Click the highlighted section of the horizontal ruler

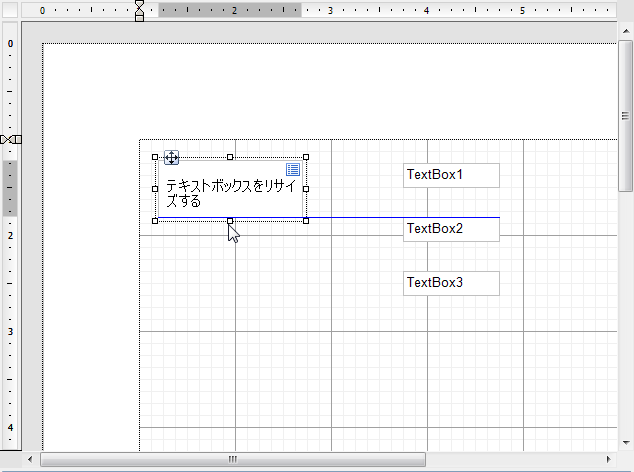(x=229, y=10)
